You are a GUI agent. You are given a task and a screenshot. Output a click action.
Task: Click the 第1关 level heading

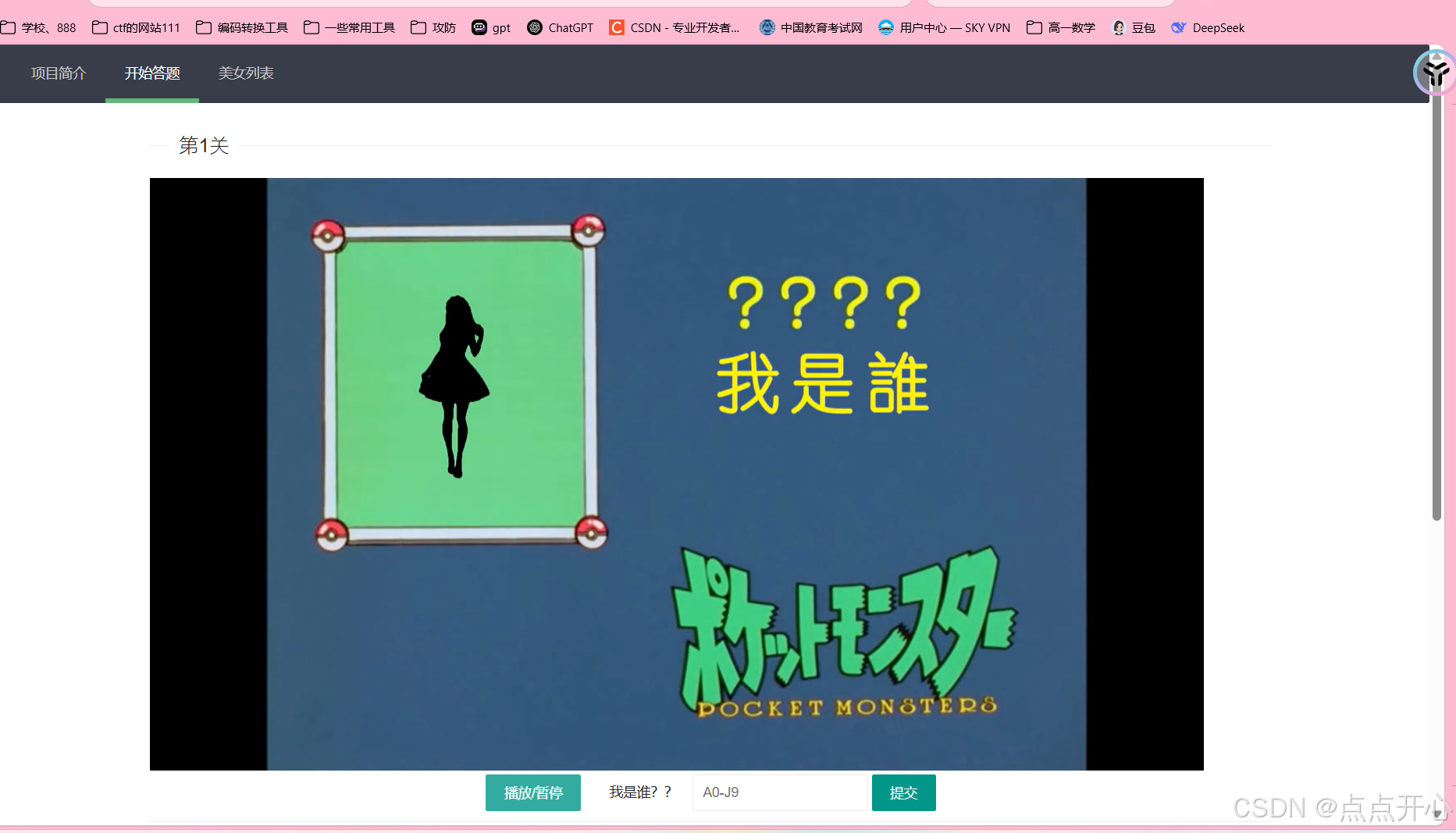(204, 145)
